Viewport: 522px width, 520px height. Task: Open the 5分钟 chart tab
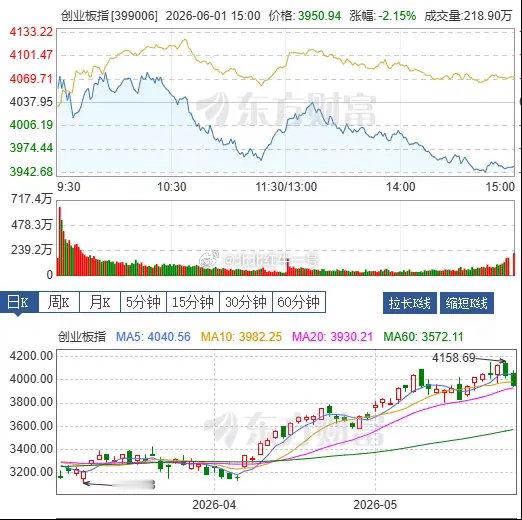click(143, 302)
